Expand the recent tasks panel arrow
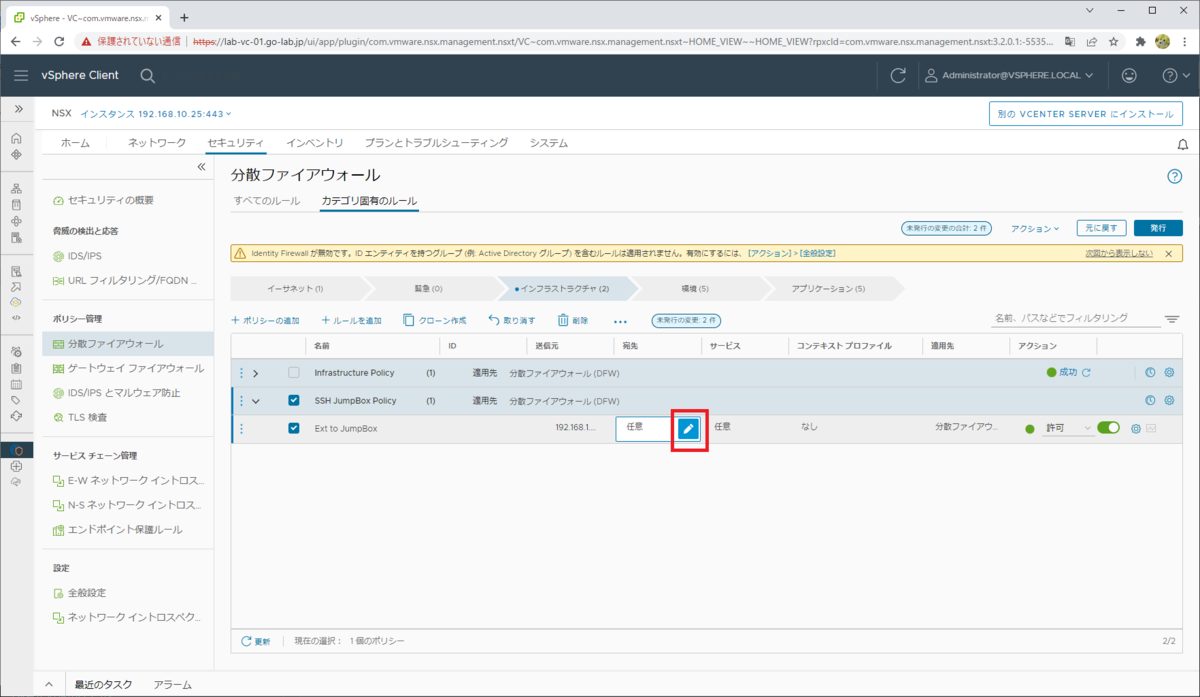The height and width of the screenshot is (697, 1200). tap(49, 685)
